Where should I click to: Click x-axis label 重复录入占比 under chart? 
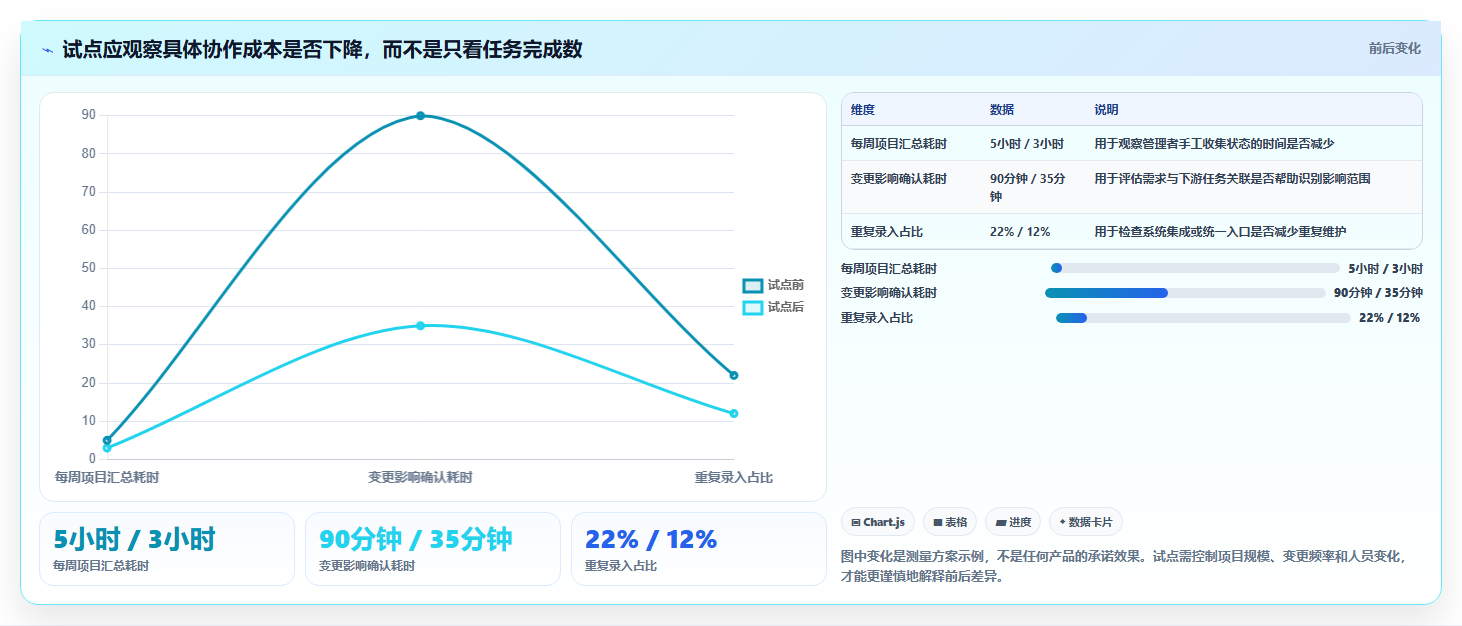[x=734, y=478]
